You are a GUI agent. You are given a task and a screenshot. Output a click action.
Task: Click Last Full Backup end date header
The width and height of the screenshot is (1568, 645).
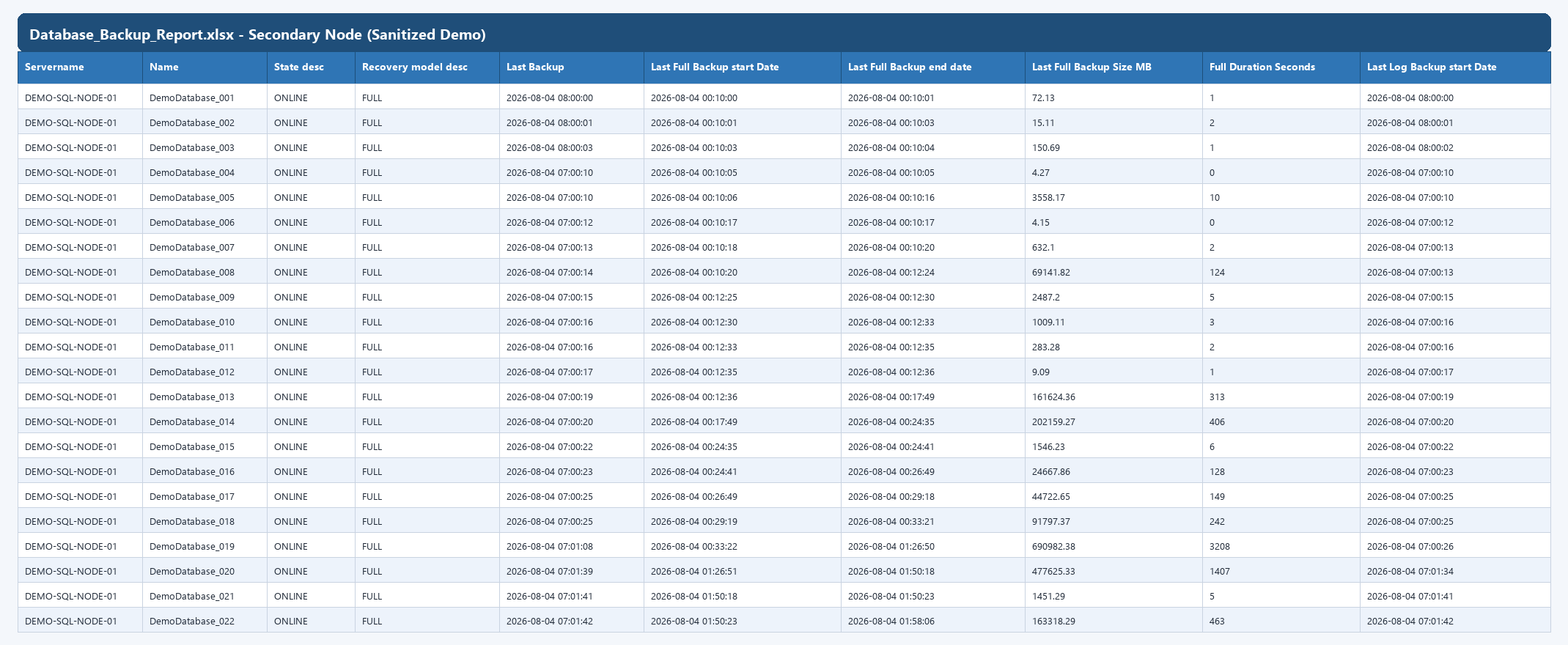click(x=932, y=67)
